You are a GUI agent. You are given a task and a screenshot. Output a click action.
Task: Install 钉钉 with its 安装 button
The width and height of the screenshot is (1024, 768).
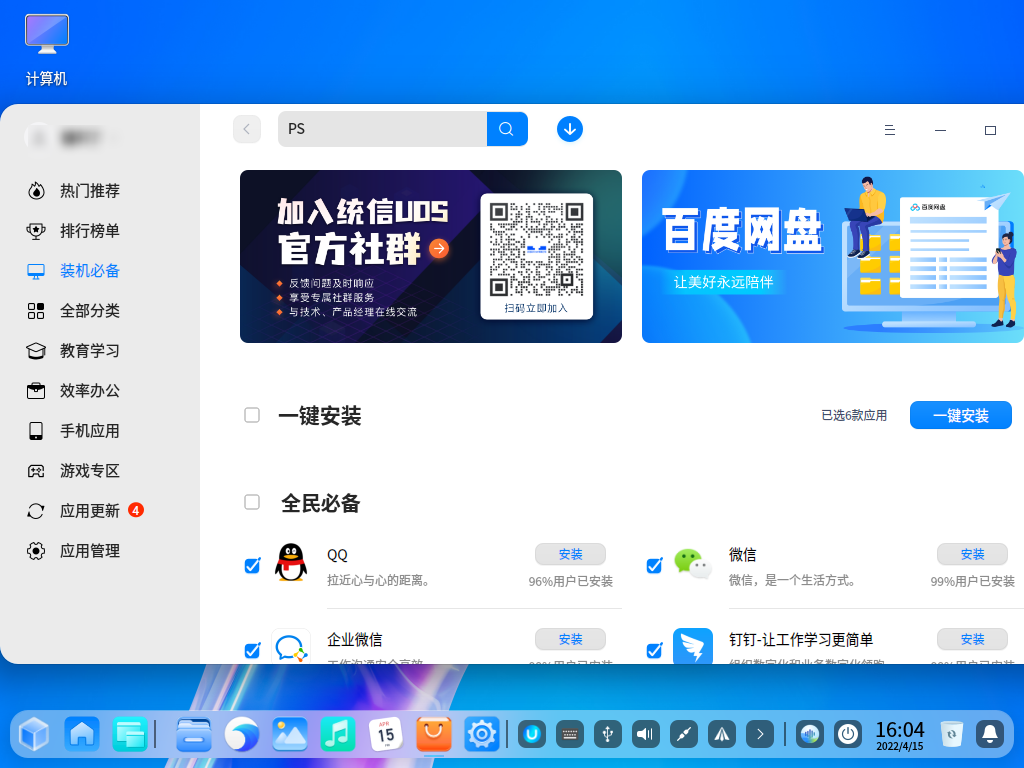pyautogui.click(x=972, y=639)
